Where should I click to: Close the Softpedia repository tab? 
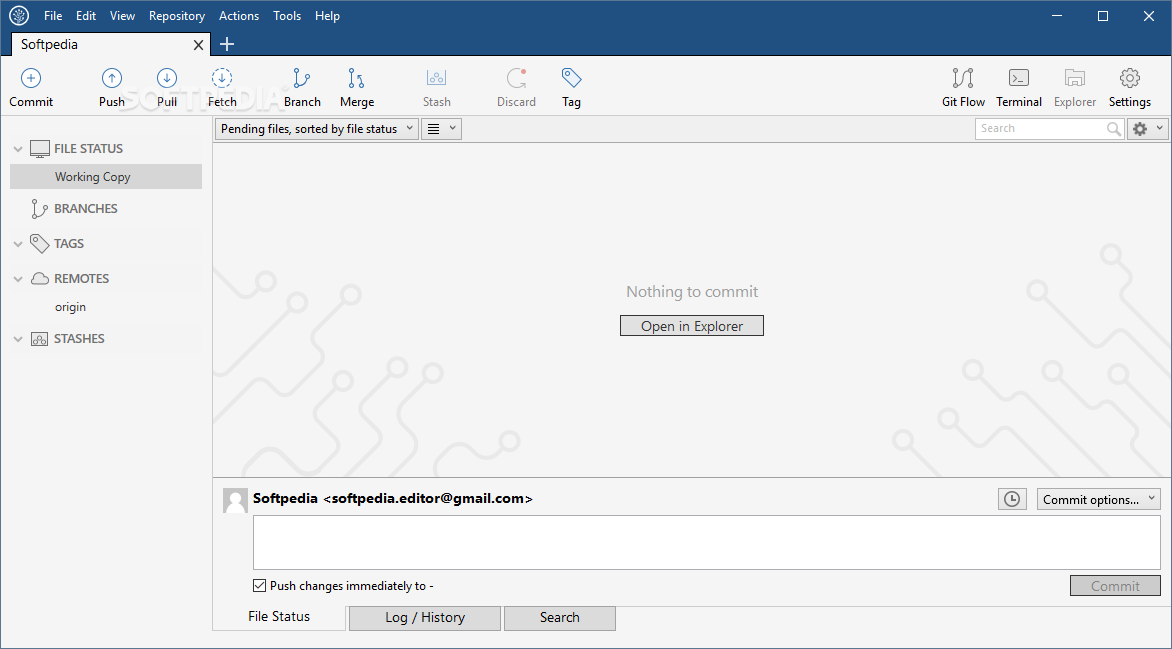pyautogui.click(x=198, y=45)
